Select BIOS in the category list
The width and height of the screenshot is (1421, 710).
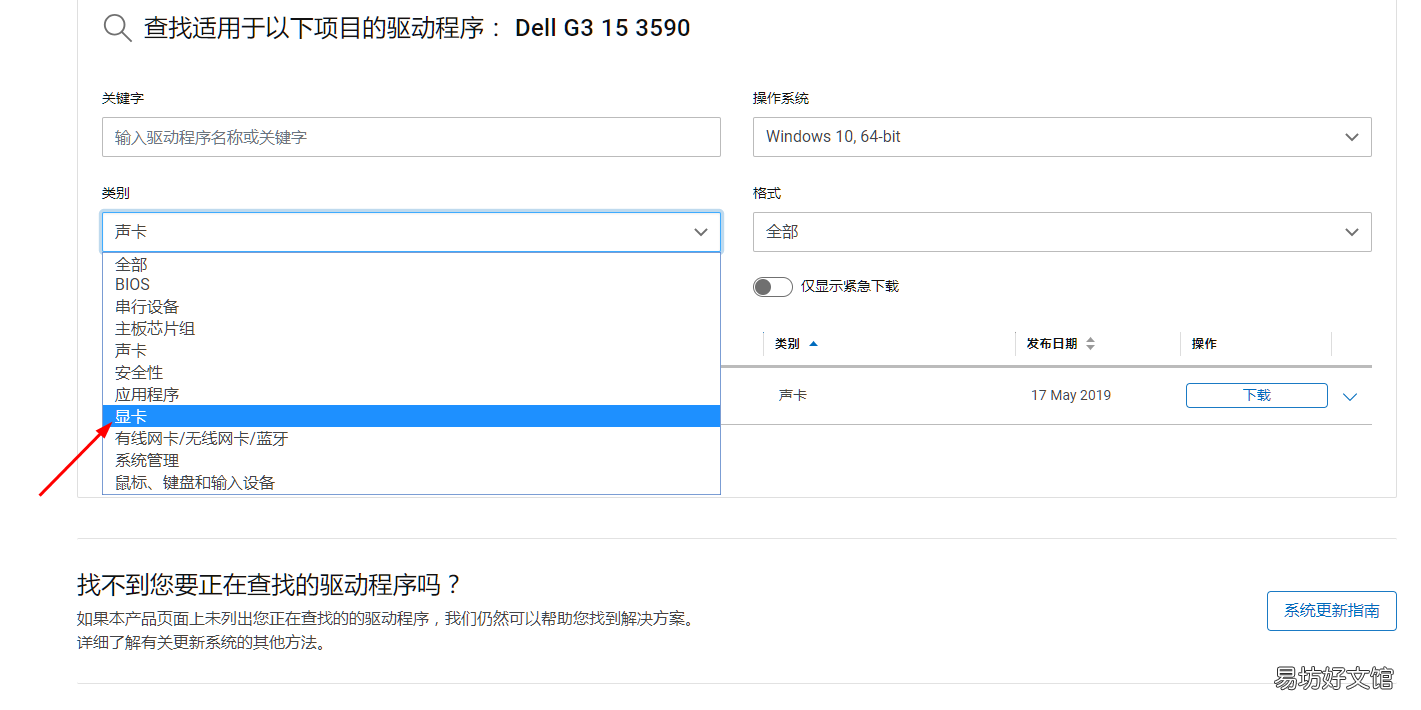pos(411,285)
